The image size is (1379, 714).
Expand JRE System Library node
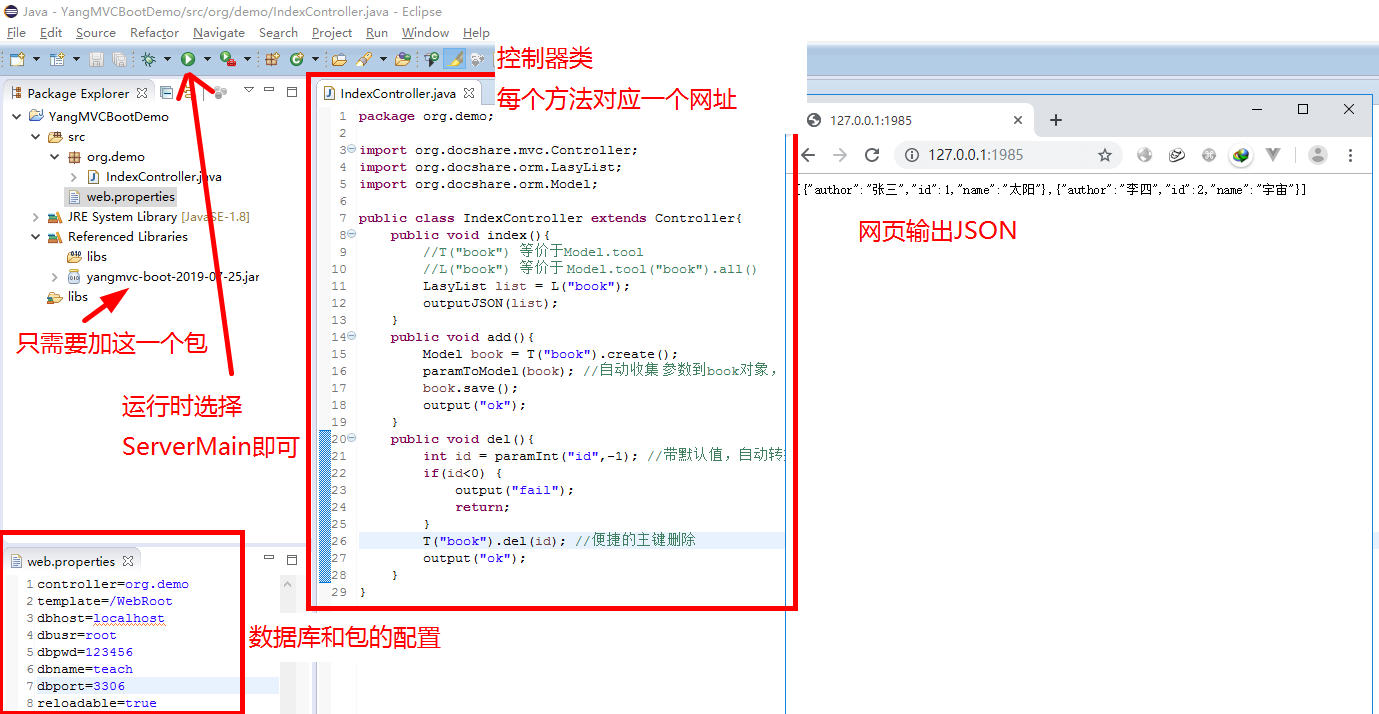pyautogui.click(x=36, y=216)
